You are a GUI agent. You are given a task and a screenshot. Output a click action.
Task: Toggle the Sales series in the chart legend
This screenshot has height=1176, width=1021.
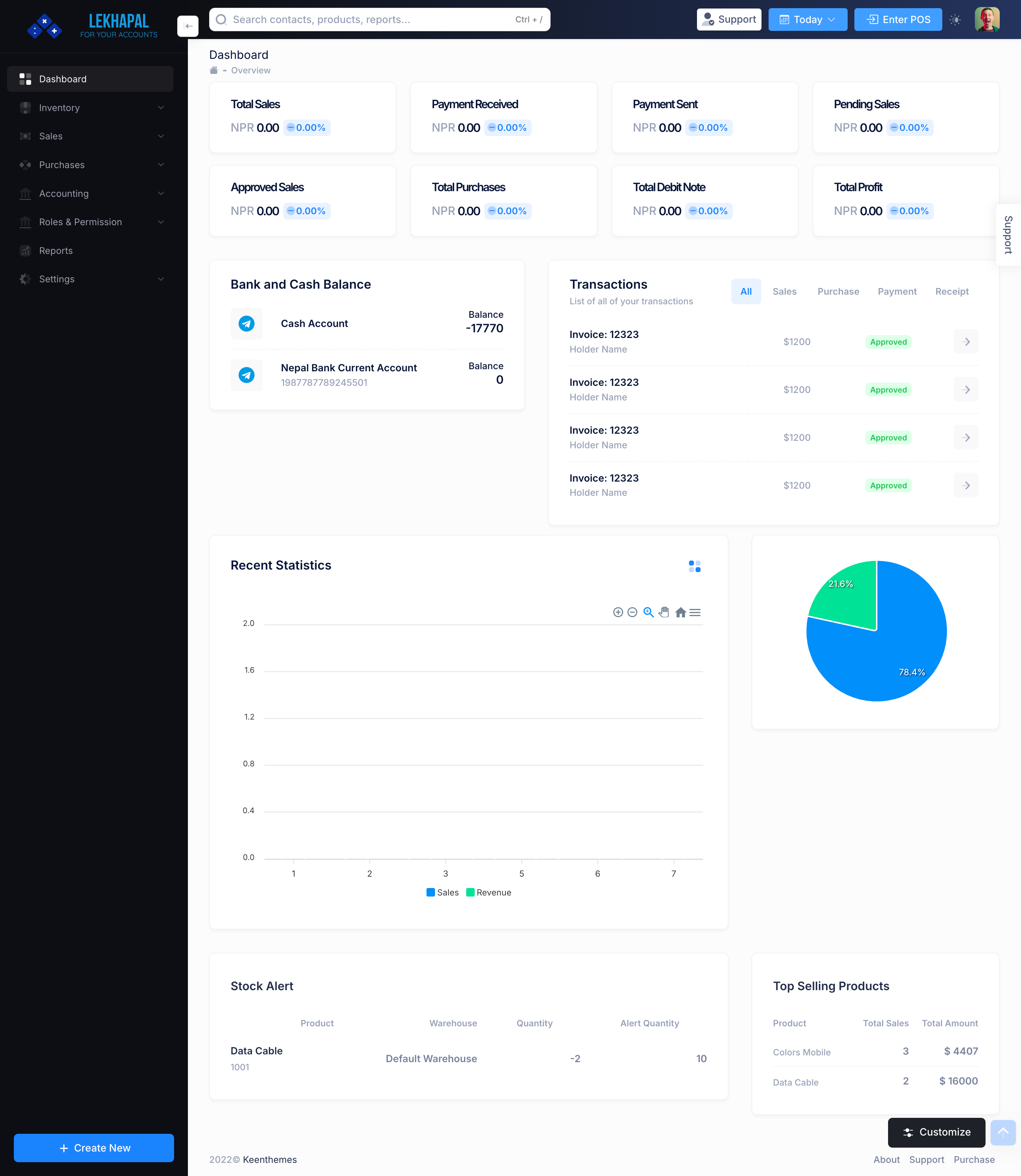point(442,892)
